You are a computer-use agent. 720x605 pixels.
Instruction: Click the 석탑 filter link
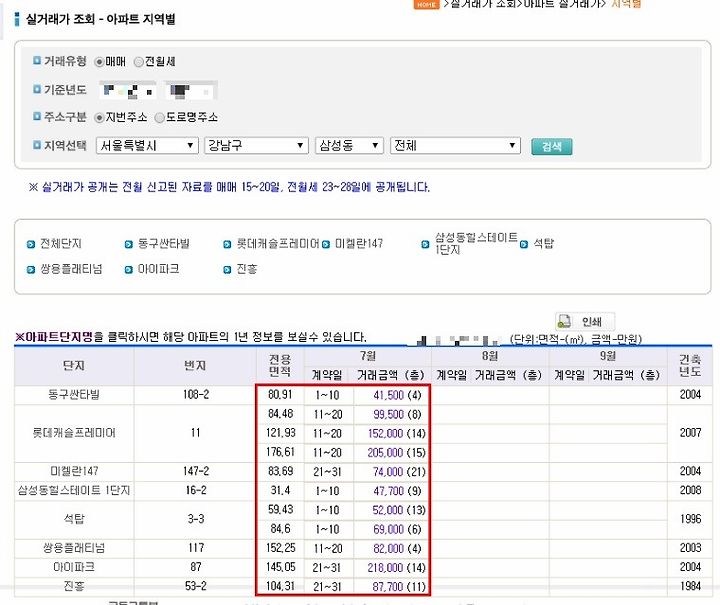click(543, 244)
